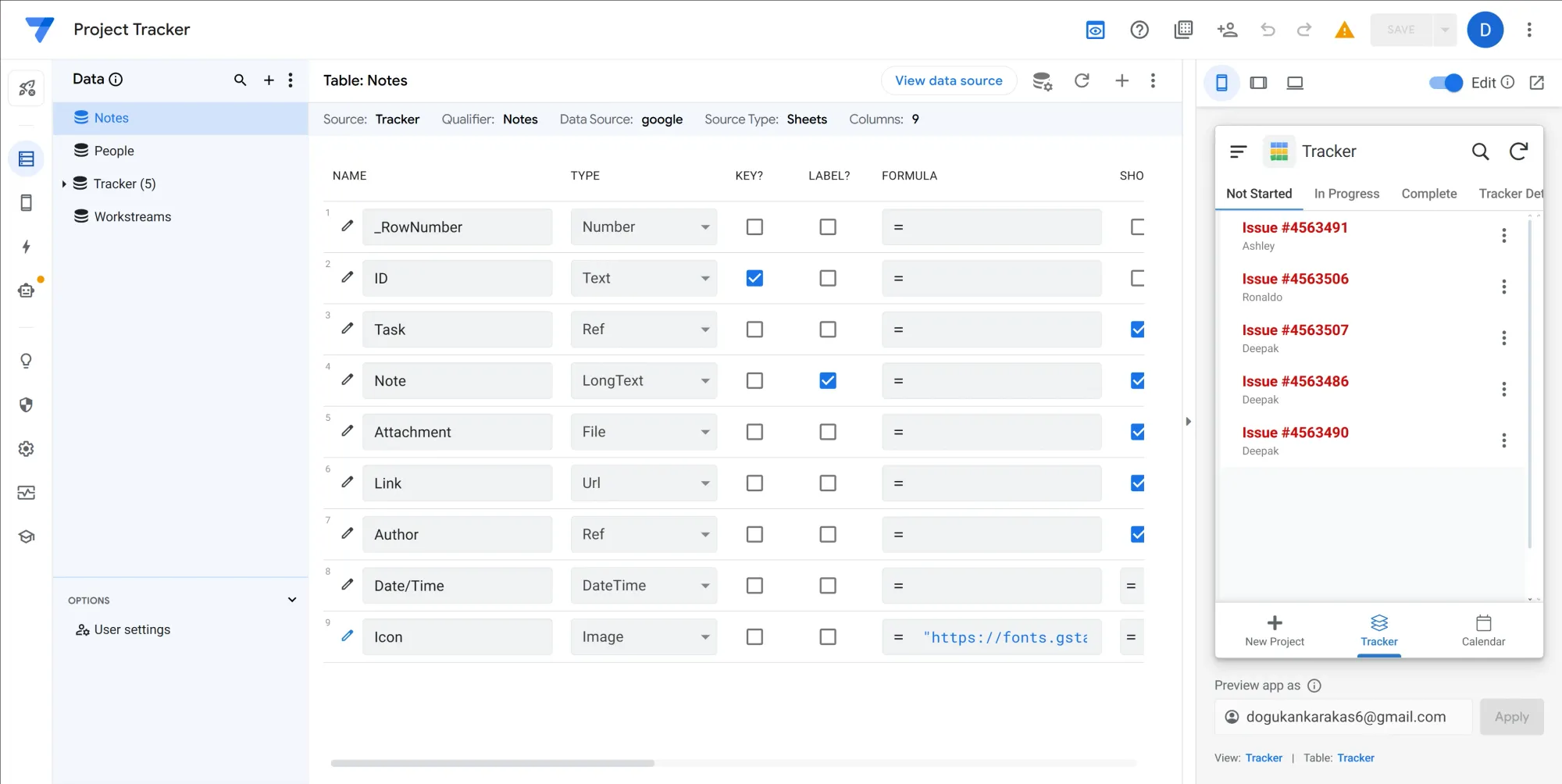
Task: Open table settings database gear icon
Action: 1042,80
